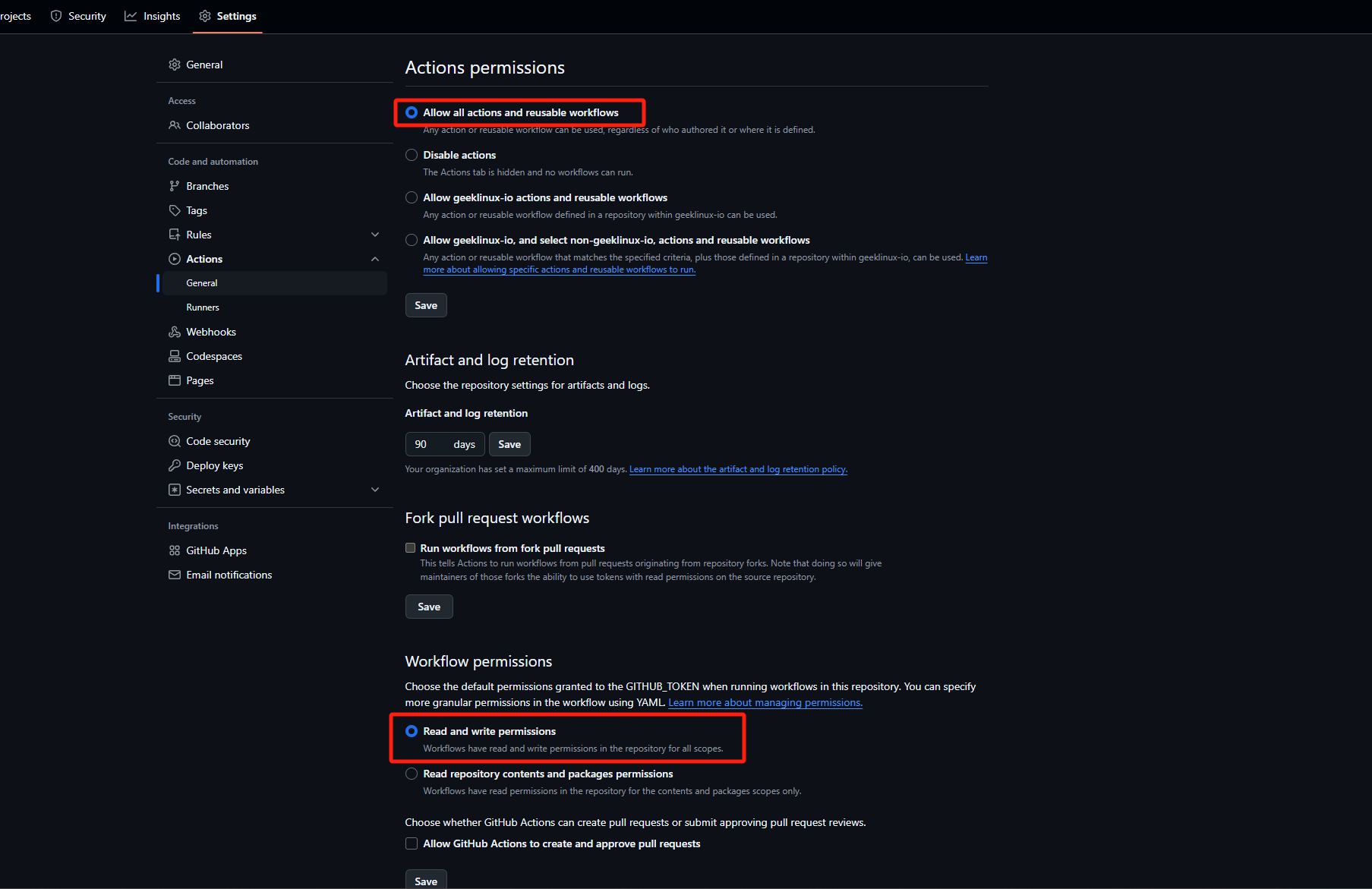Click the Webhooks icon in sidebar
The width and height of the screenshot is (1372, 889).
point(175,332)
